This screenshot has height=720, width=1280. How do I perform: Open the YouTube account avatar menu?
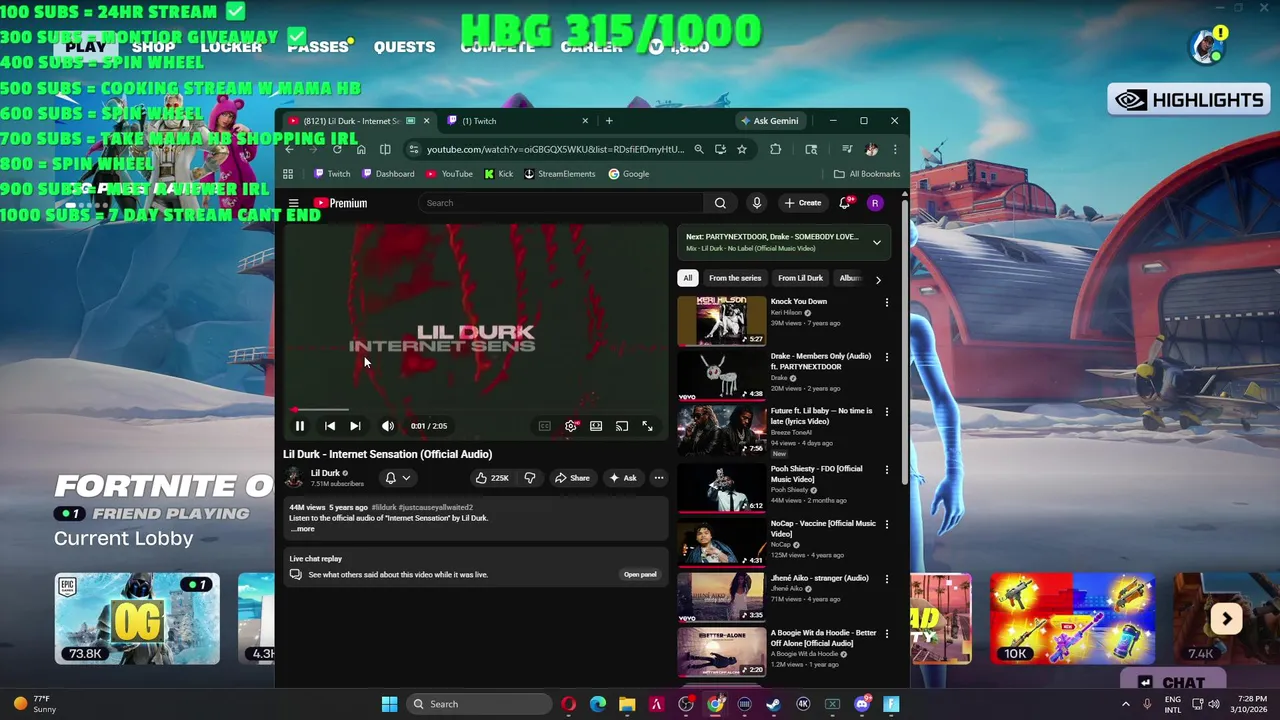coord(875,203)
